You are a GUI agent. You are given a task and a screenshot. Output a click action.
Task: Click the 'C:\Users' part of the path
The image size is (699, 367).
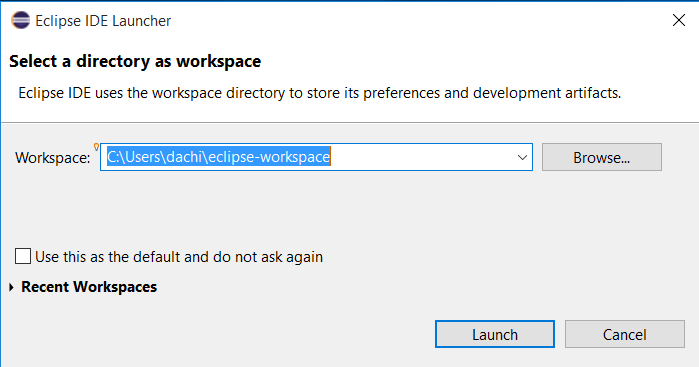point(134,157)
